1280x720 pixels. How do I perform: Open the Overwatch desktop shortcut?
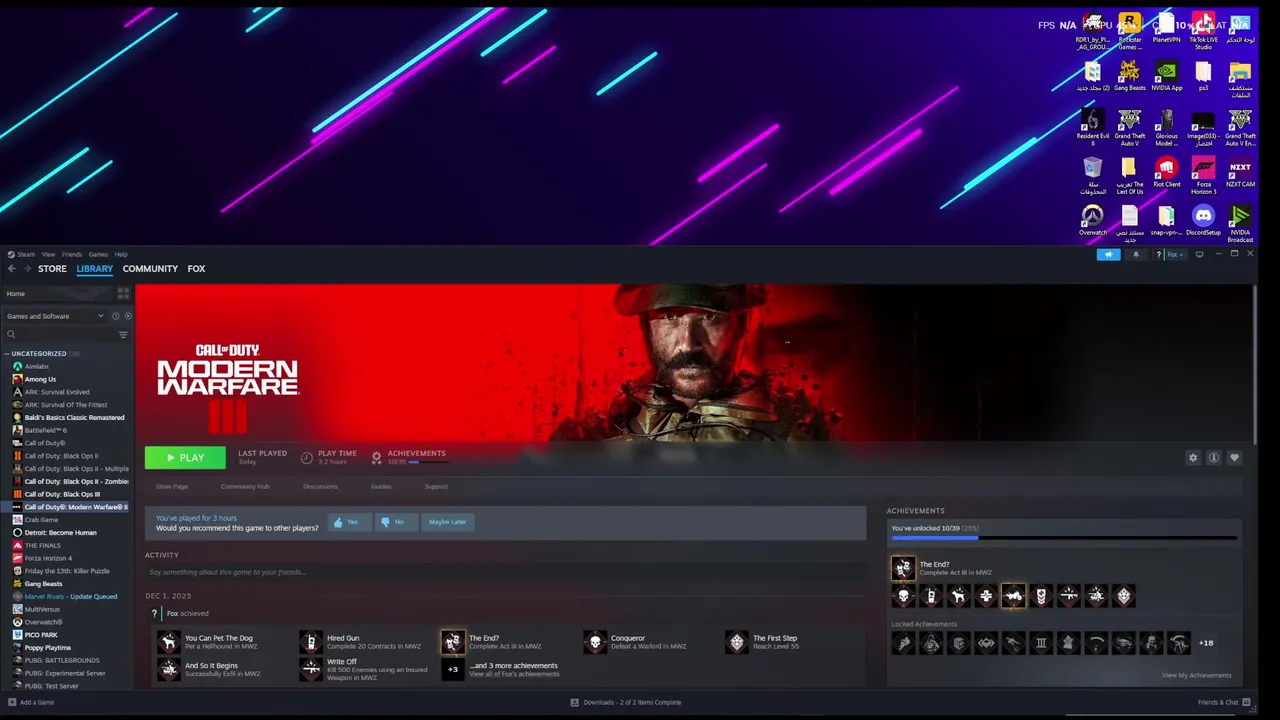(x=1092, y=221)
